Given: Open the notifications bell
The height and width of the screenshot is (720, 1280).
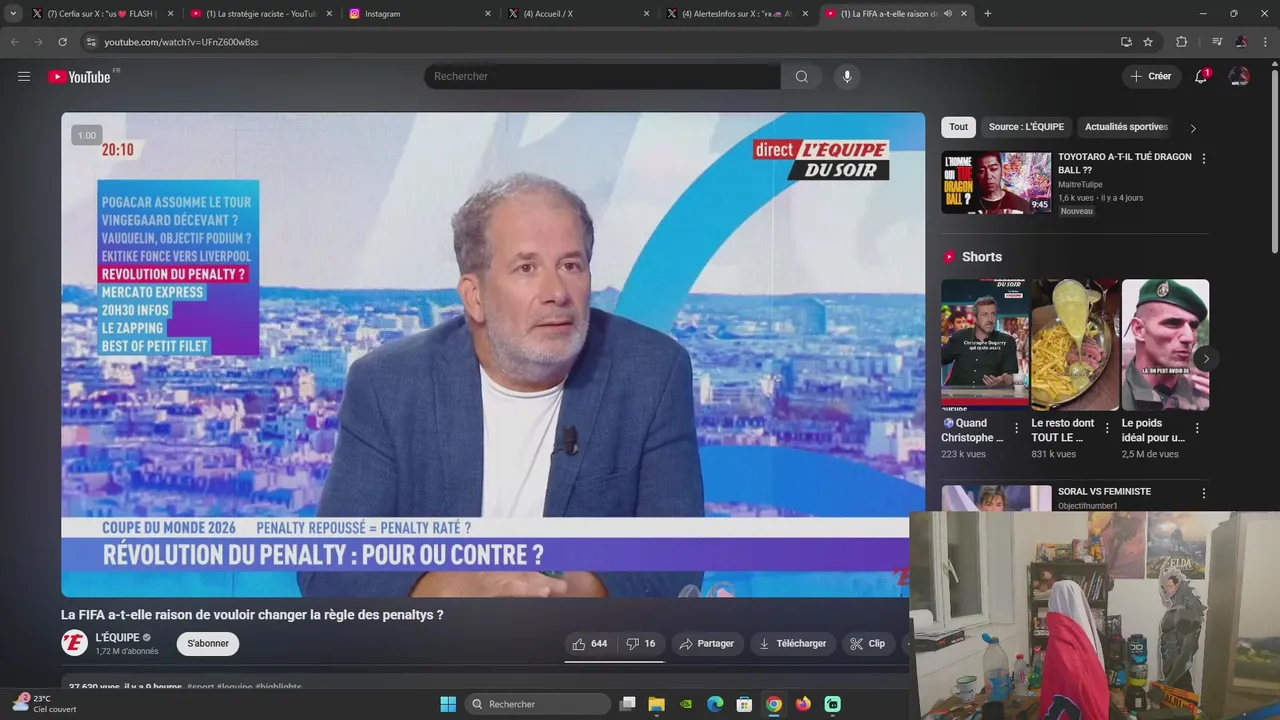Looking at the screenshot, I should coord(1201,76).
